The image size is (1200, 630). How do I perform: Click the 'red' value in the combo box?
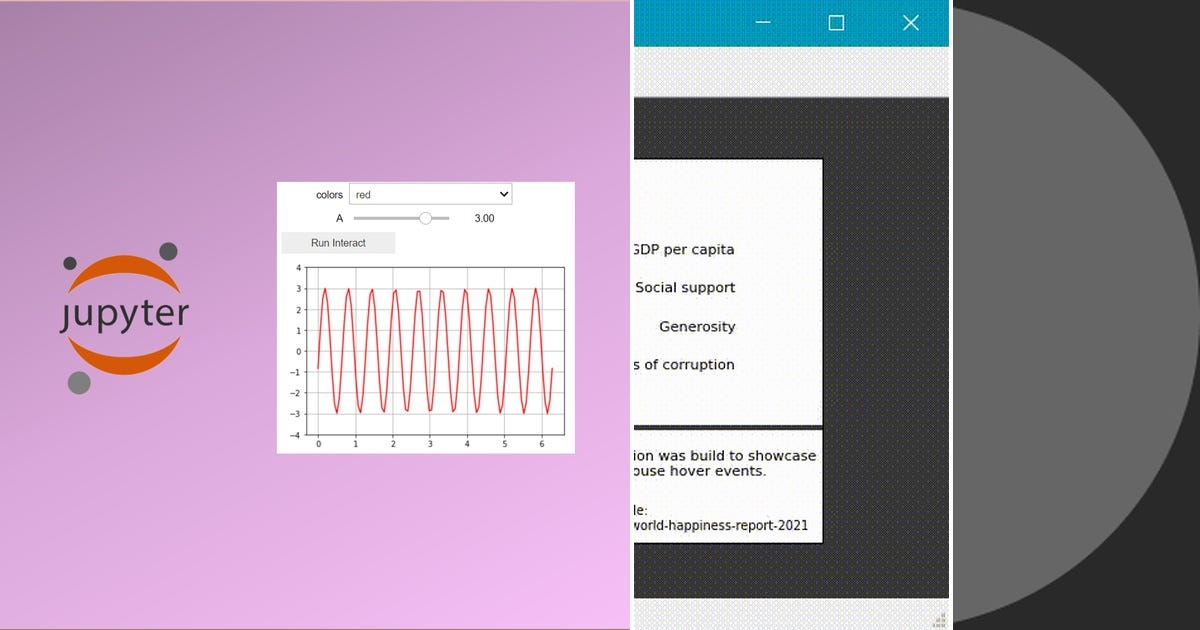coord(365,194)
